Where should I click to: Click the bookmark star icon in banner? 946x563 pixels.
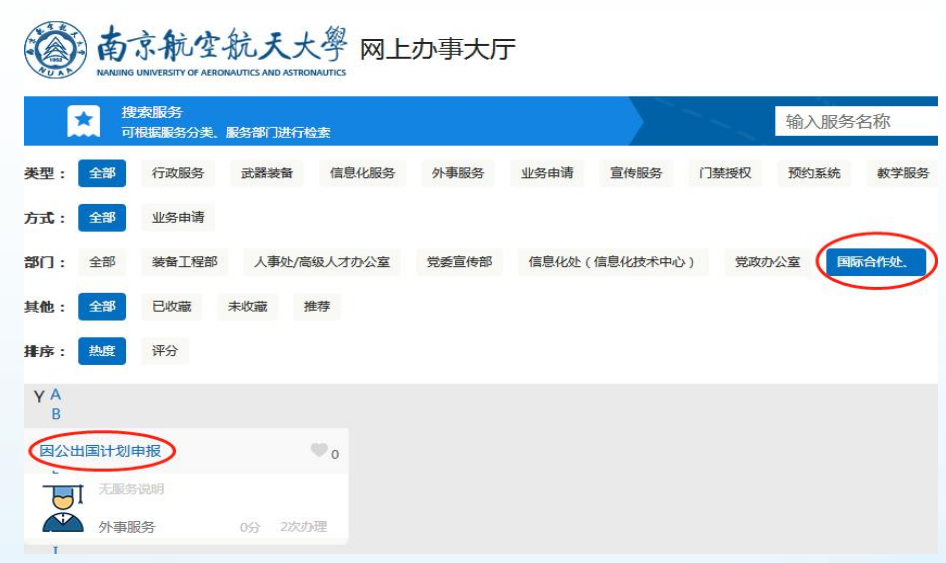(x=83, y=122)
